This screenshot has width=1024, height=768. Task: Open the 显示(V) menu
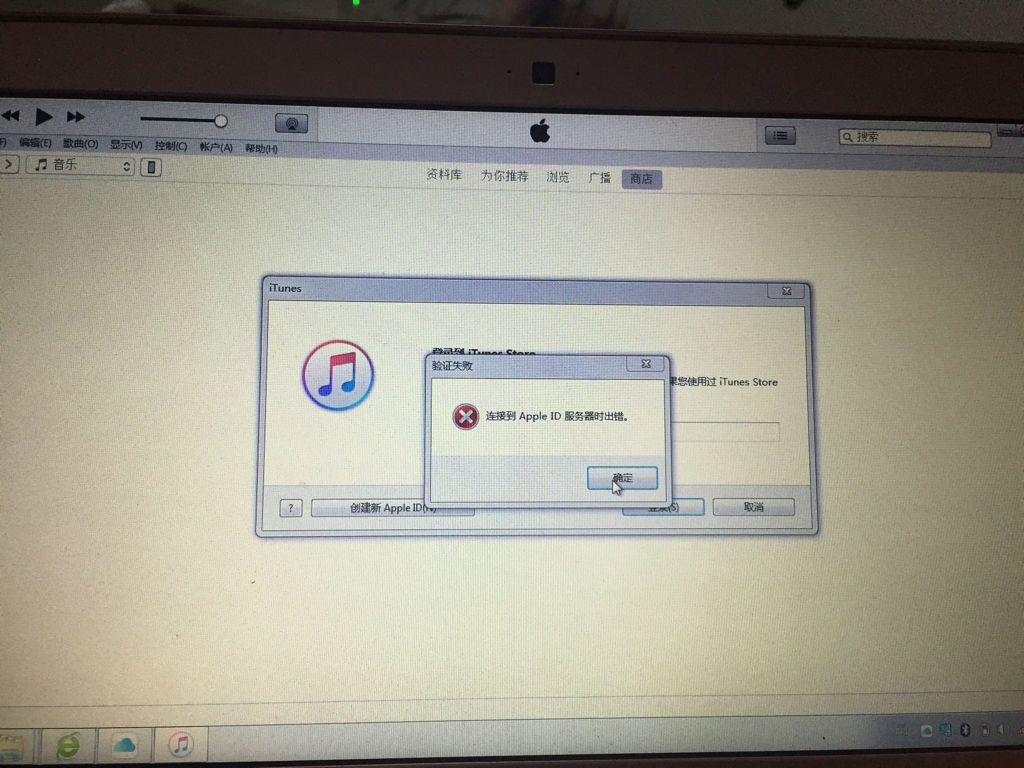(126, 145)
